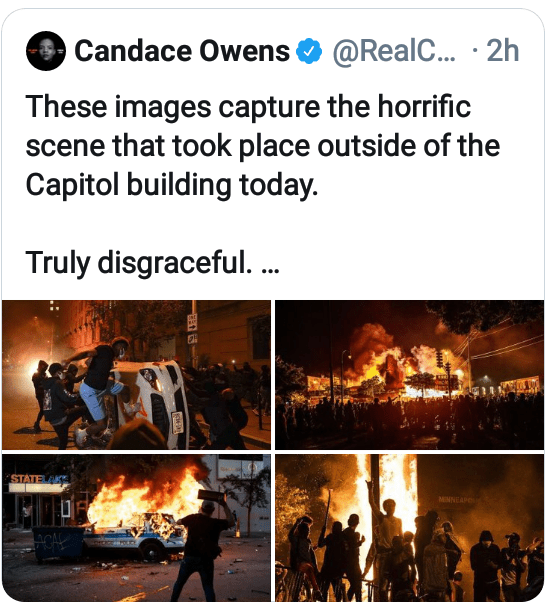The image size is (549, 616).
Task: Click the dumpster in burning car photo
Action: click(58, 544)
